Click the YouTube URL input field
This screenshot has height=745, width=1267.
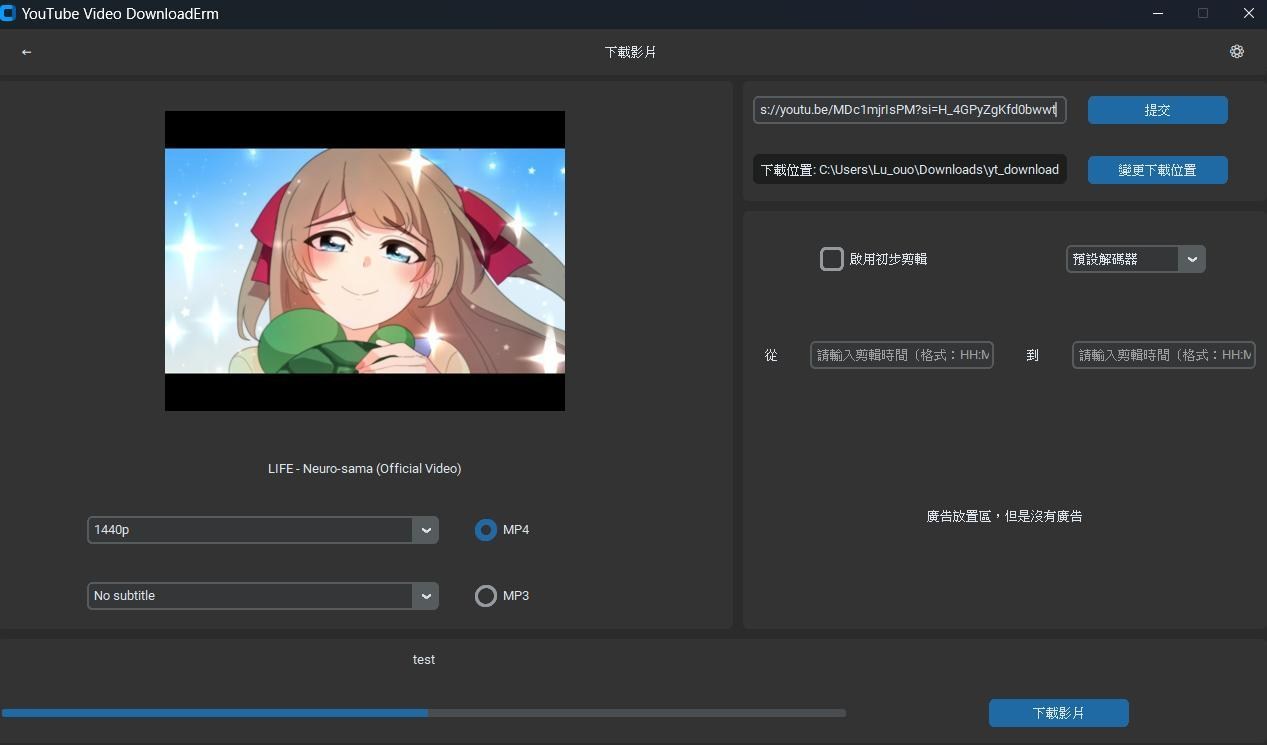(x=910, y=110)
